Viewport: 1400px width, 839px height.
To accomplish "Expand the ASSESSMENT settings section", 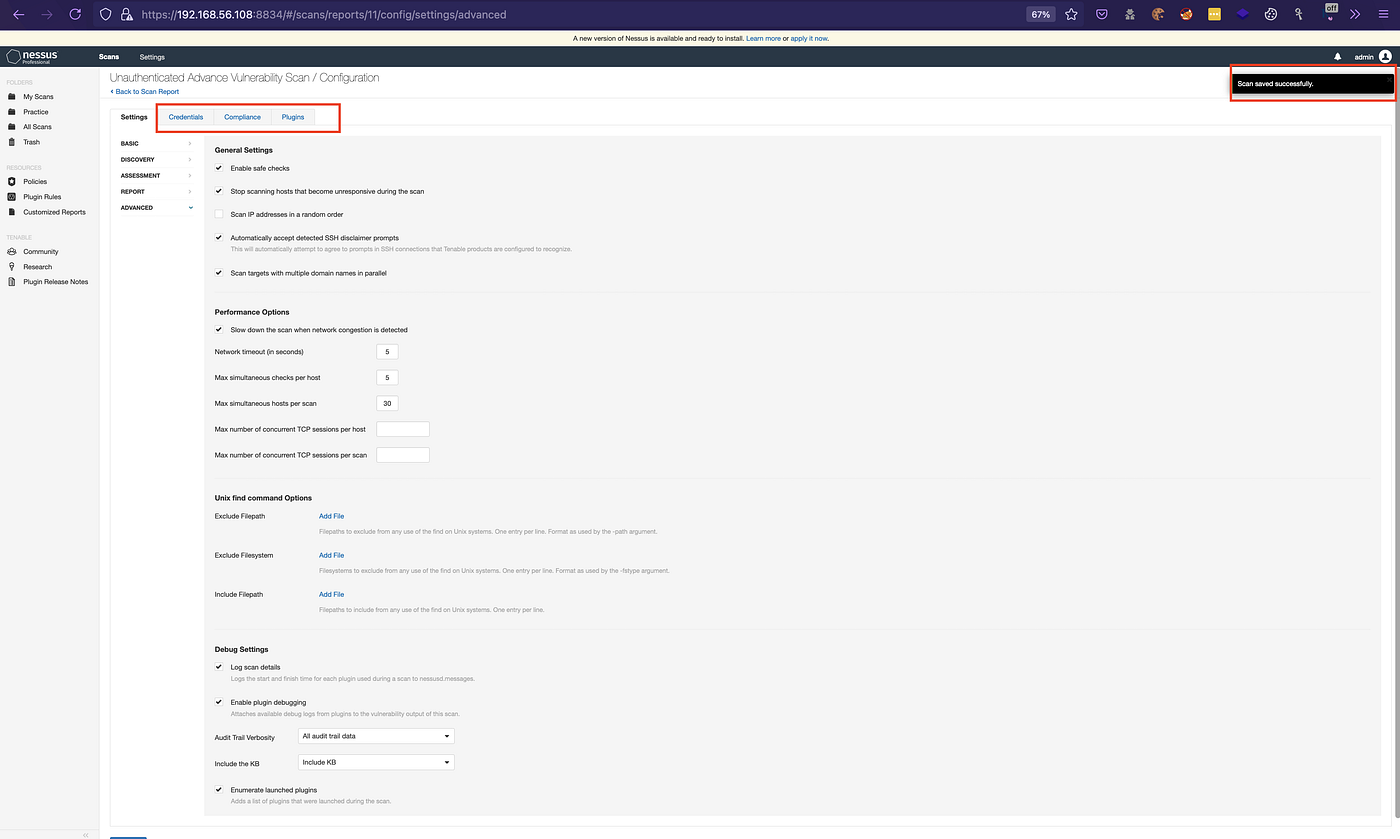I will (156, 176).
